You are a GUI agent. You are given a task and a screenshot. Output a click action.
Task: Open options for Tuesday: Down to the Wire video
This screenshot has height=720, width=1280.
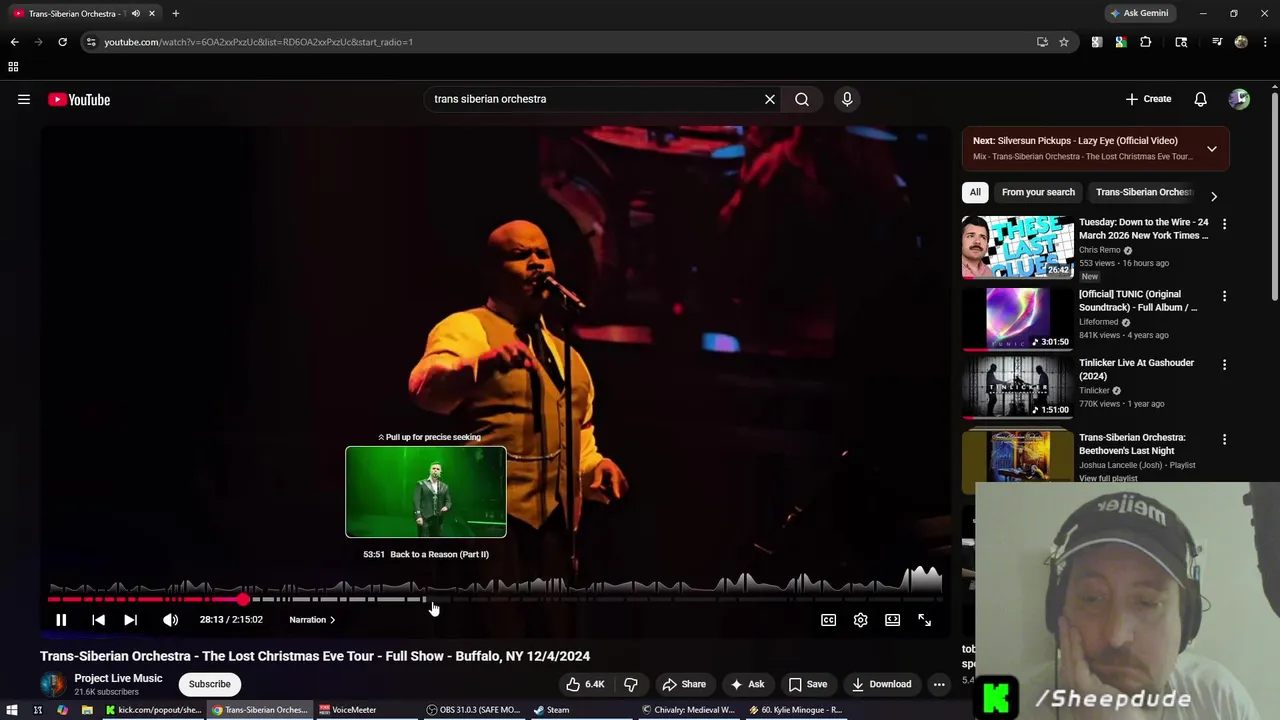click(x=1224, y=224)
